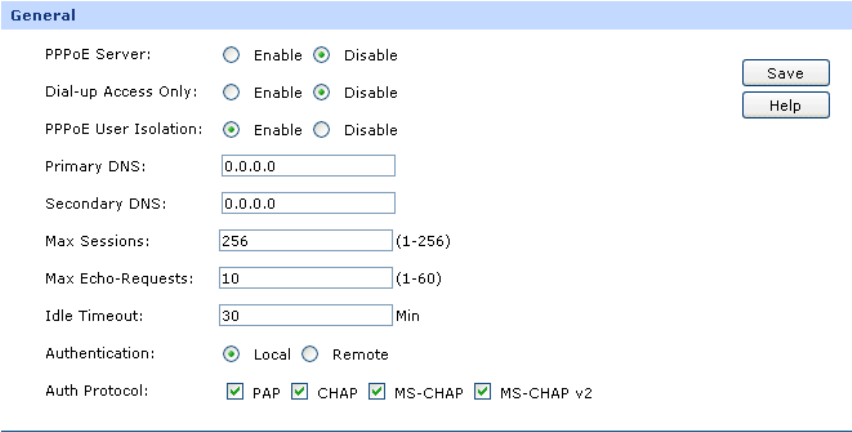This screenshot has width=852, height=432.
Task: Uncheck the PAP auth protocol
Action: [234, 390]
